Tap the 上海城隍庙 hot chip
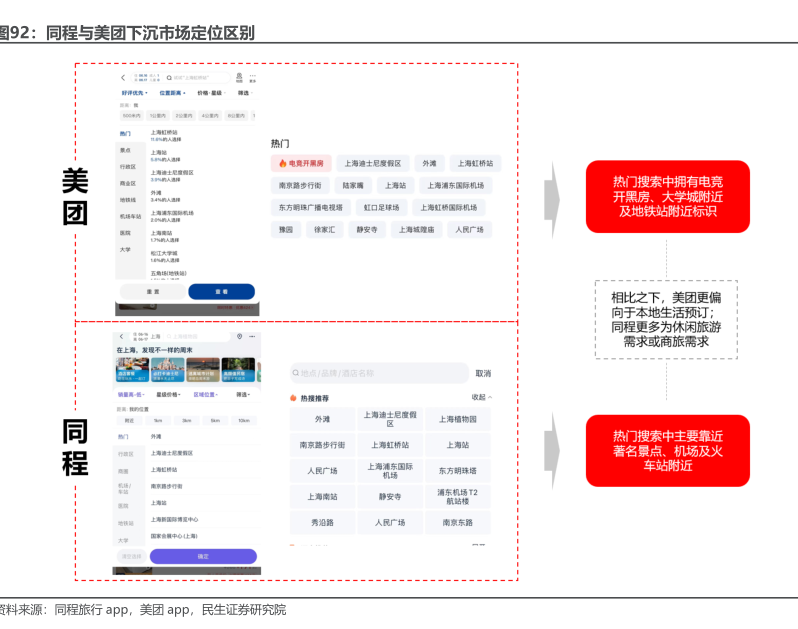 [416, 230]
